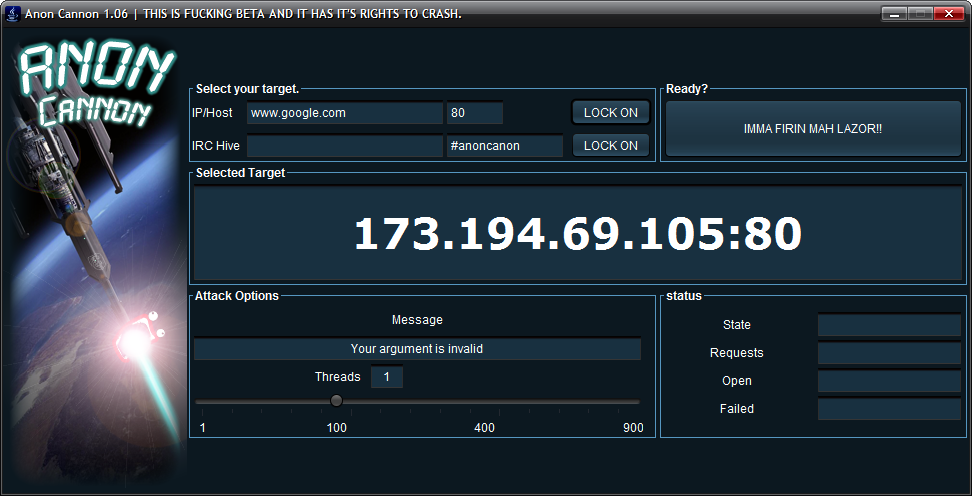
Task: Close the Anon Cannon window
Action: click(x=948, y=13)
